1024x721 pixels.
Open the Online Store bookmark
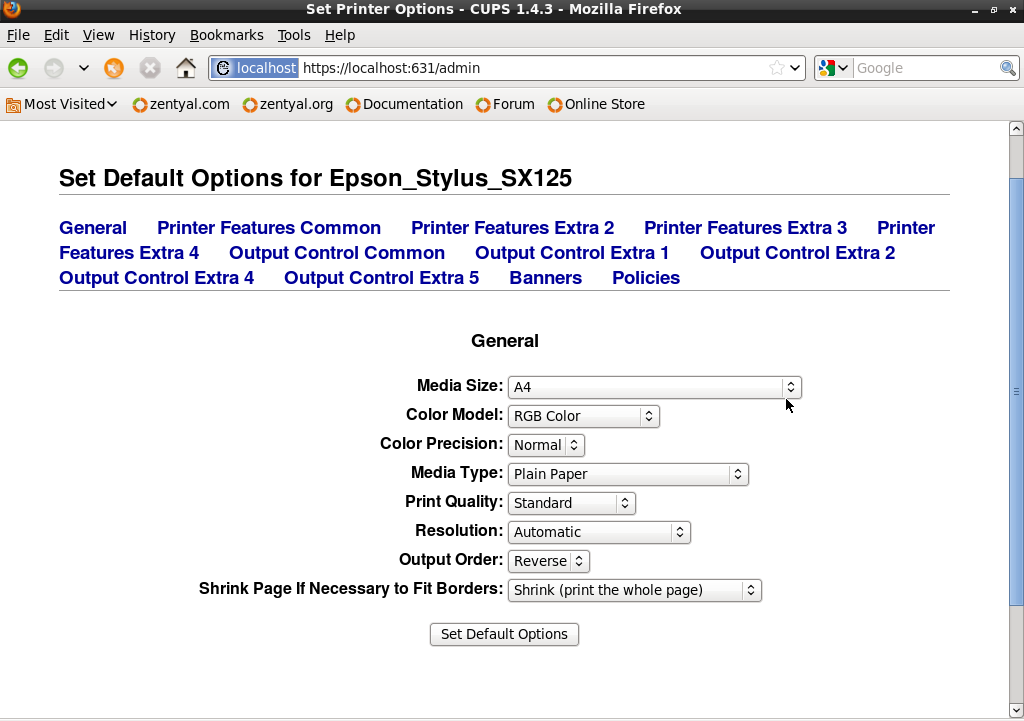click(x=596, y=104)
